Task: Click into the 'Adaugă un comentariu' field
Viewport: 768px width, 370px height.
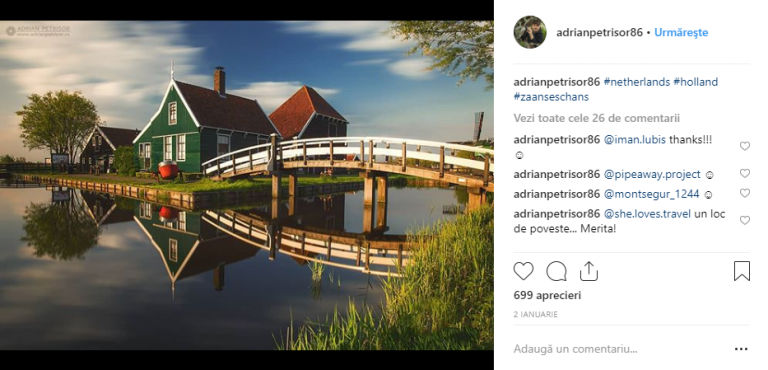Action: [x=620, y=349]
